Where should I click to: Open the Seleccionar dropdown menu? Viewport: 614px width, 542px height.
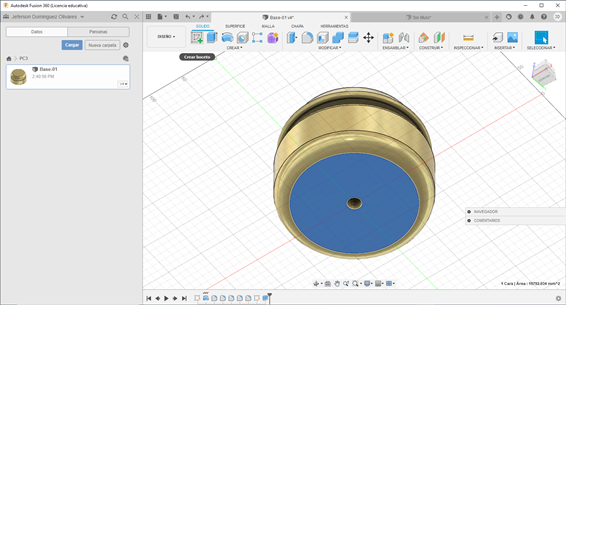point(541,48)
